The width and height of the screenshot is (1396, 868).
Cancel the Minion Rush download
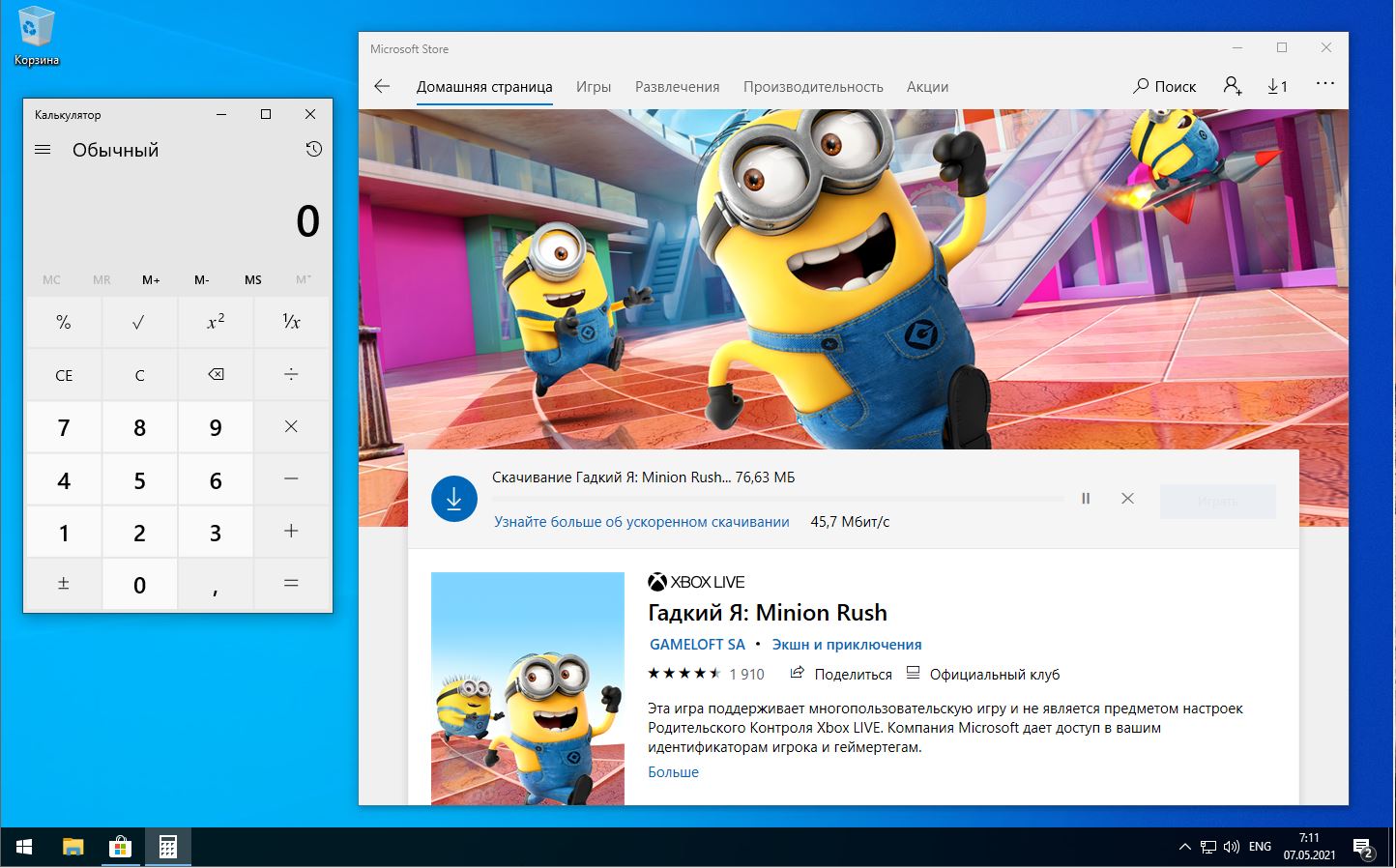1127,499
